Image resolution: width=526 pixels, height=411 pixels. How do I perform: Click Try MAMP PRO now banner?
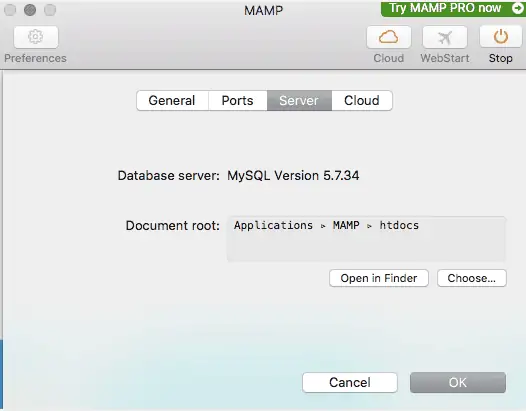(453, 8)
